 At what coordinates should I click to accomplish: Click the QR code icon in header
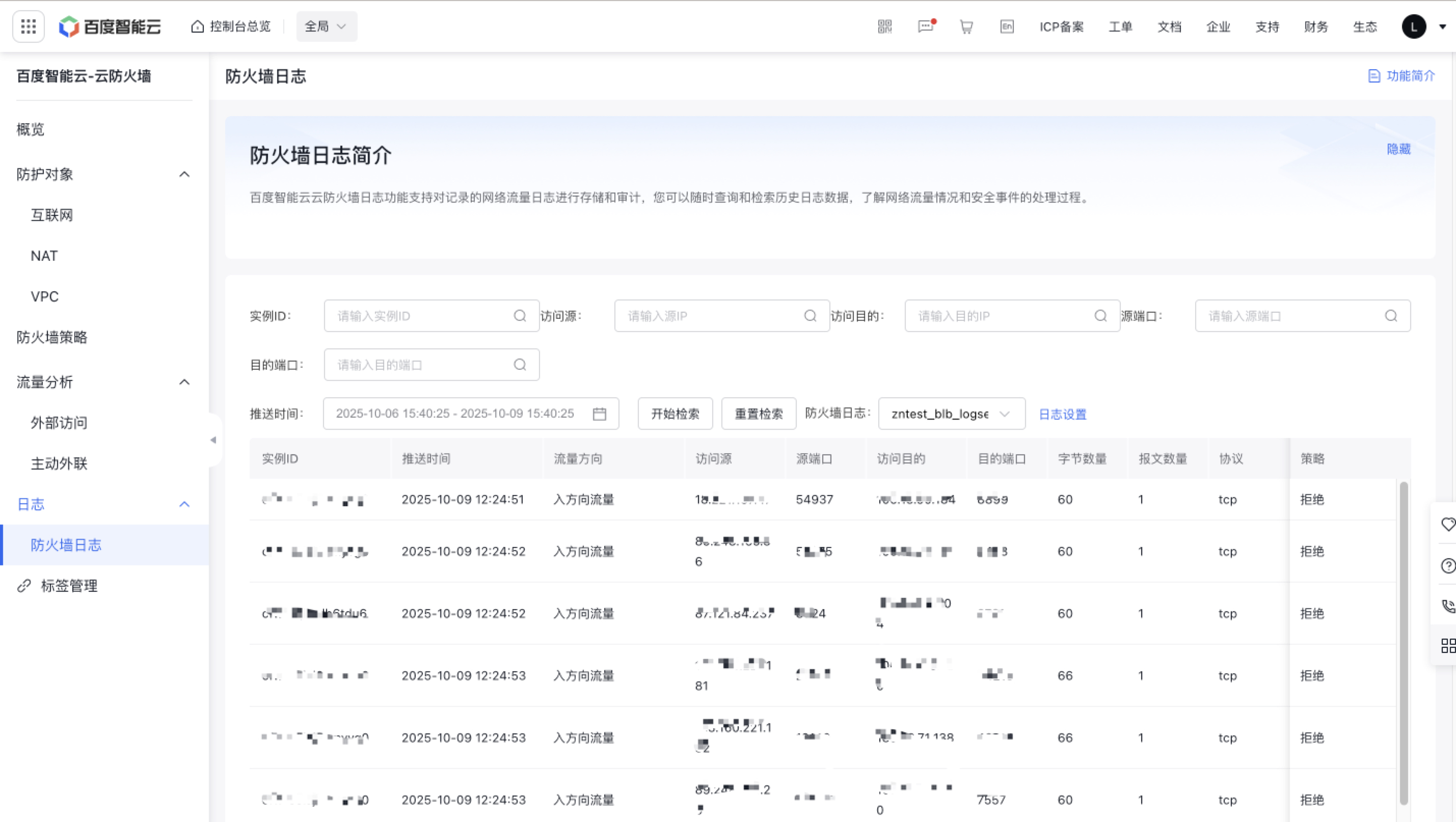click(x=884, y=26)
